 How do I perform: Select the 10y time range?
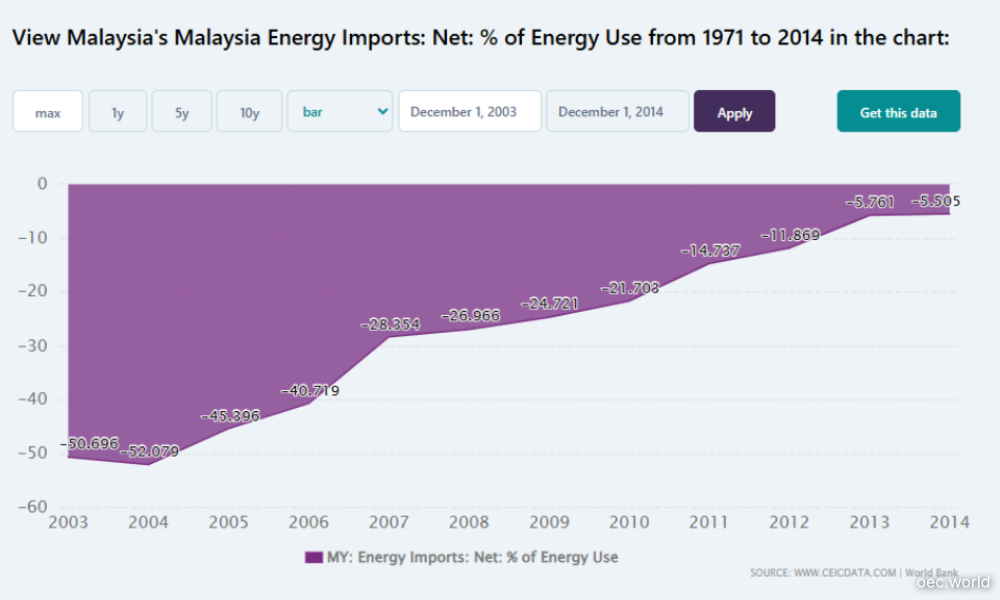tap(249, 112)
